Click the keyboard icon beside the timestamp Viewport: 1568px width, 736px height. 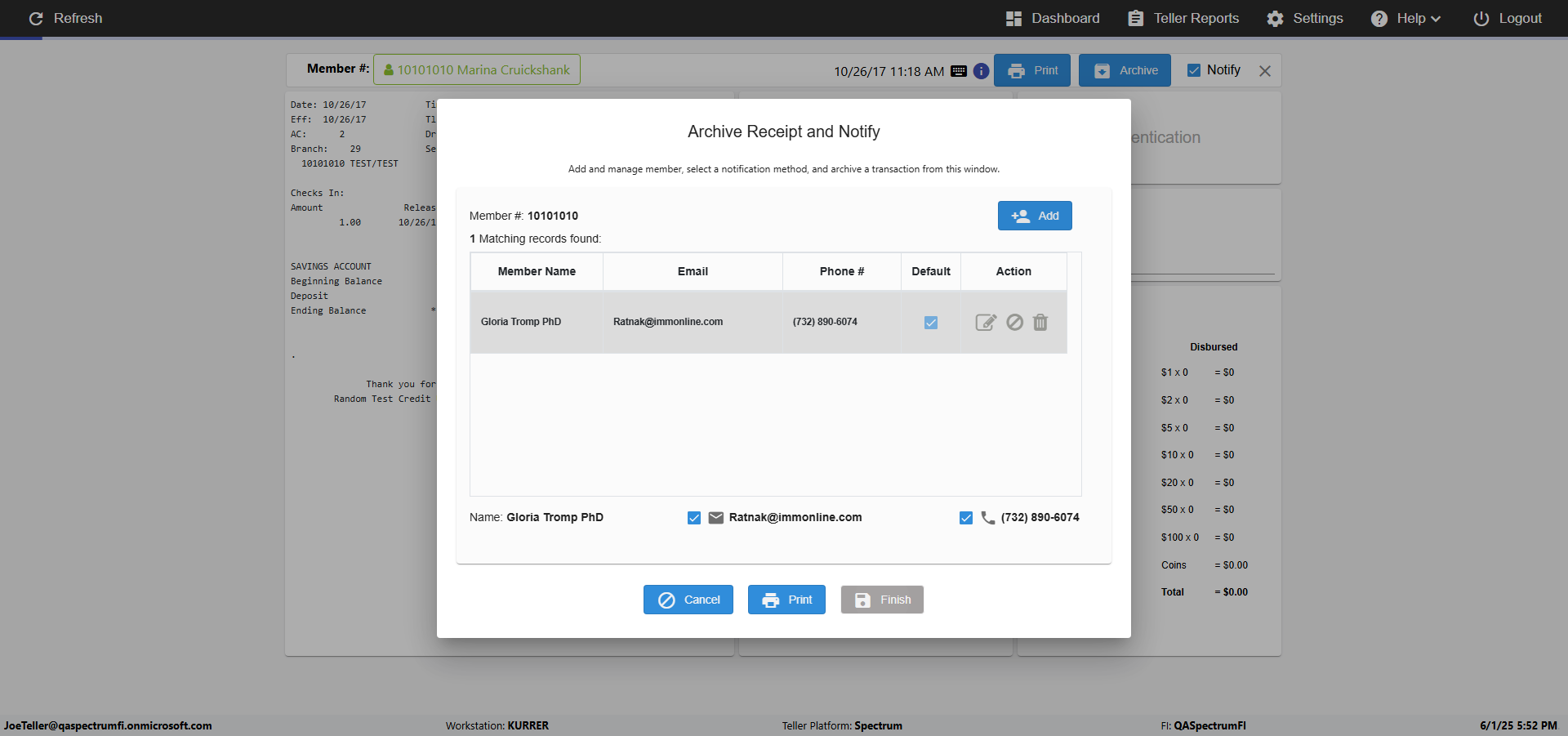click(x=959, y=71)
